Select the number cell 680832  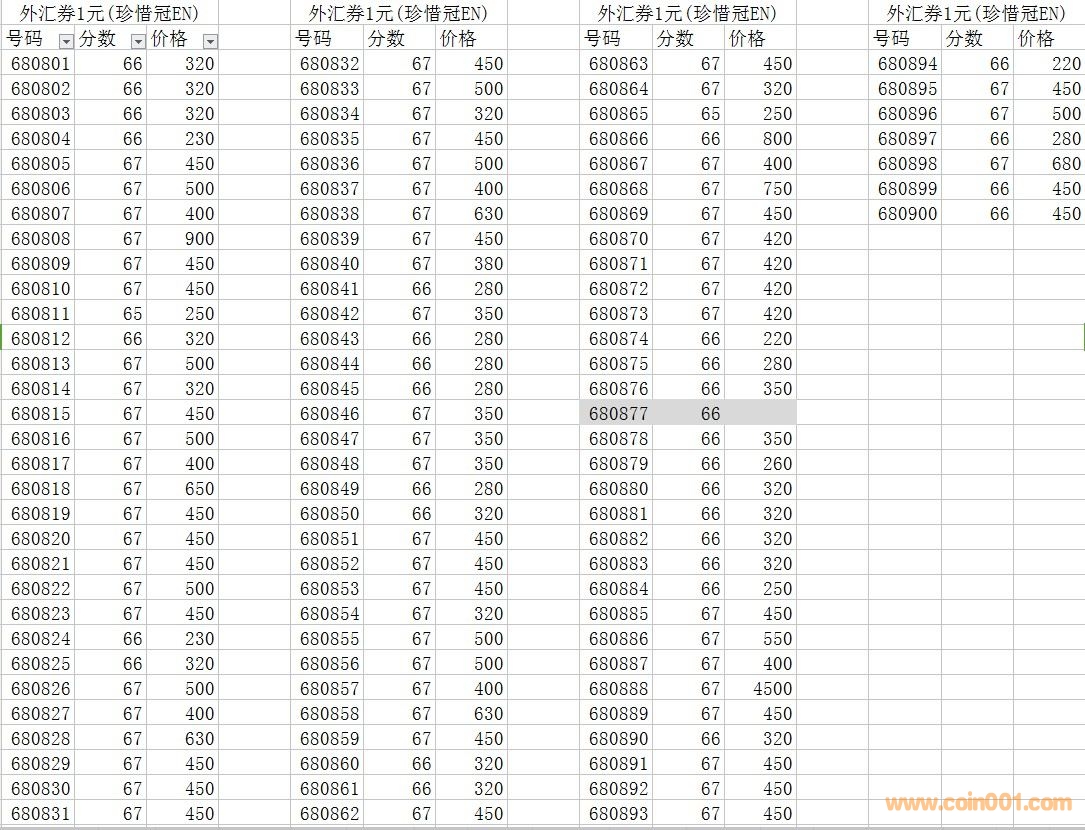(329, 63)
